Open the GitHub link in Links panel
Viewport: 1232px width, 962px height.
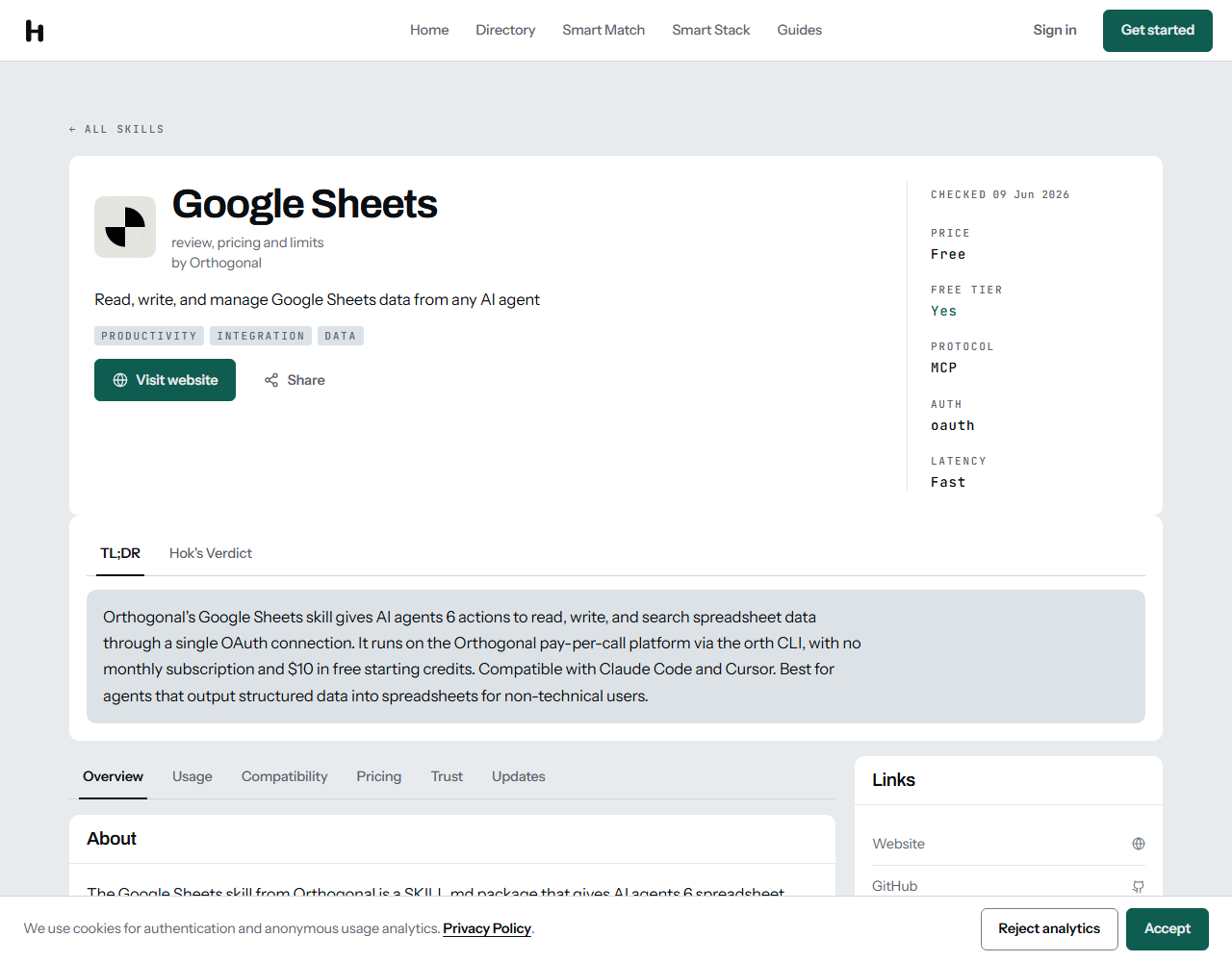1009,885
